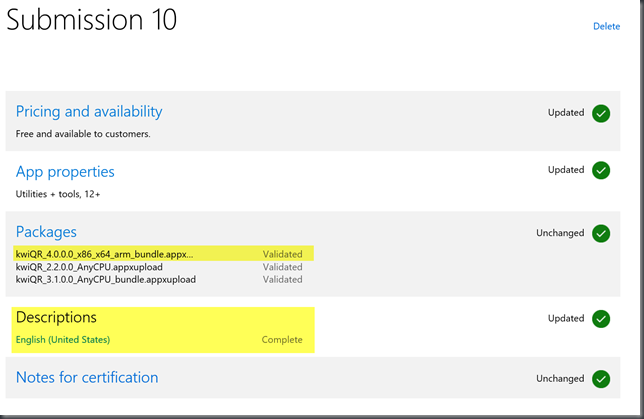Open the Notes for certification section
644x419 pixels.
[87, 378]
